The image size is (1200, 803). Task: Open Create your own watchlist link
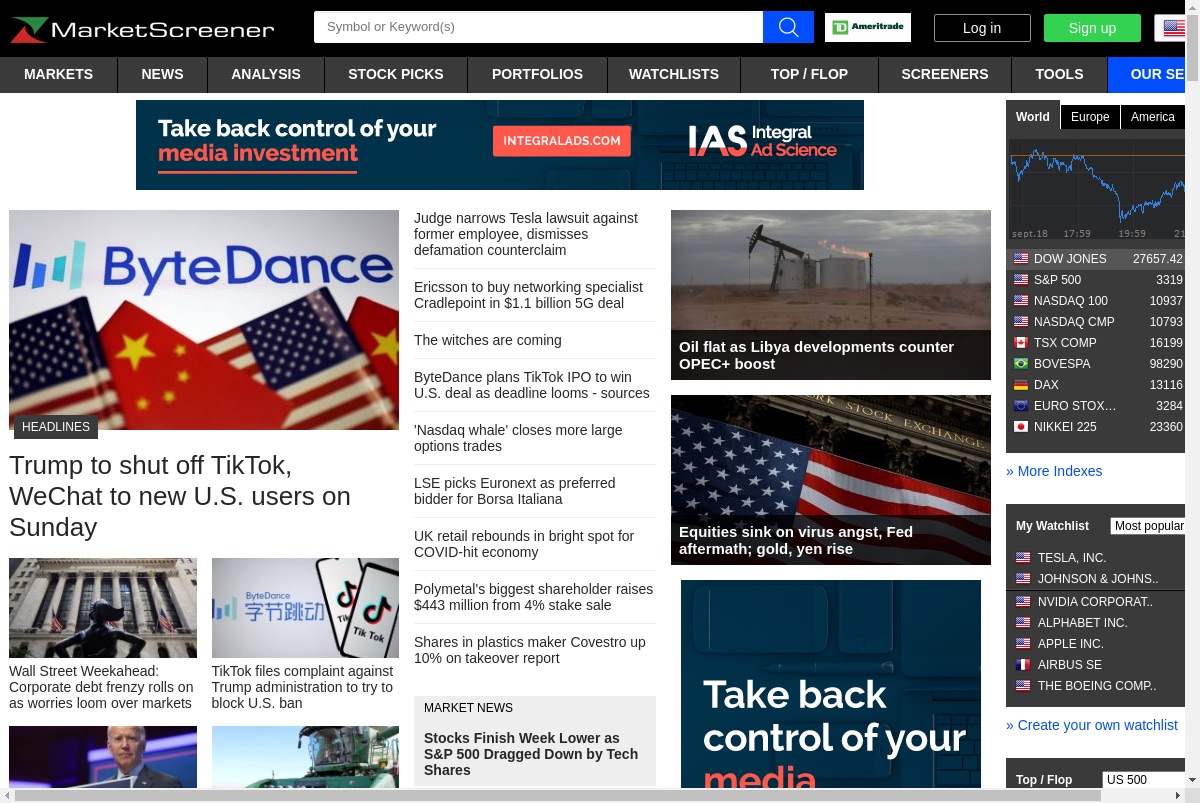click(1092, 725)
